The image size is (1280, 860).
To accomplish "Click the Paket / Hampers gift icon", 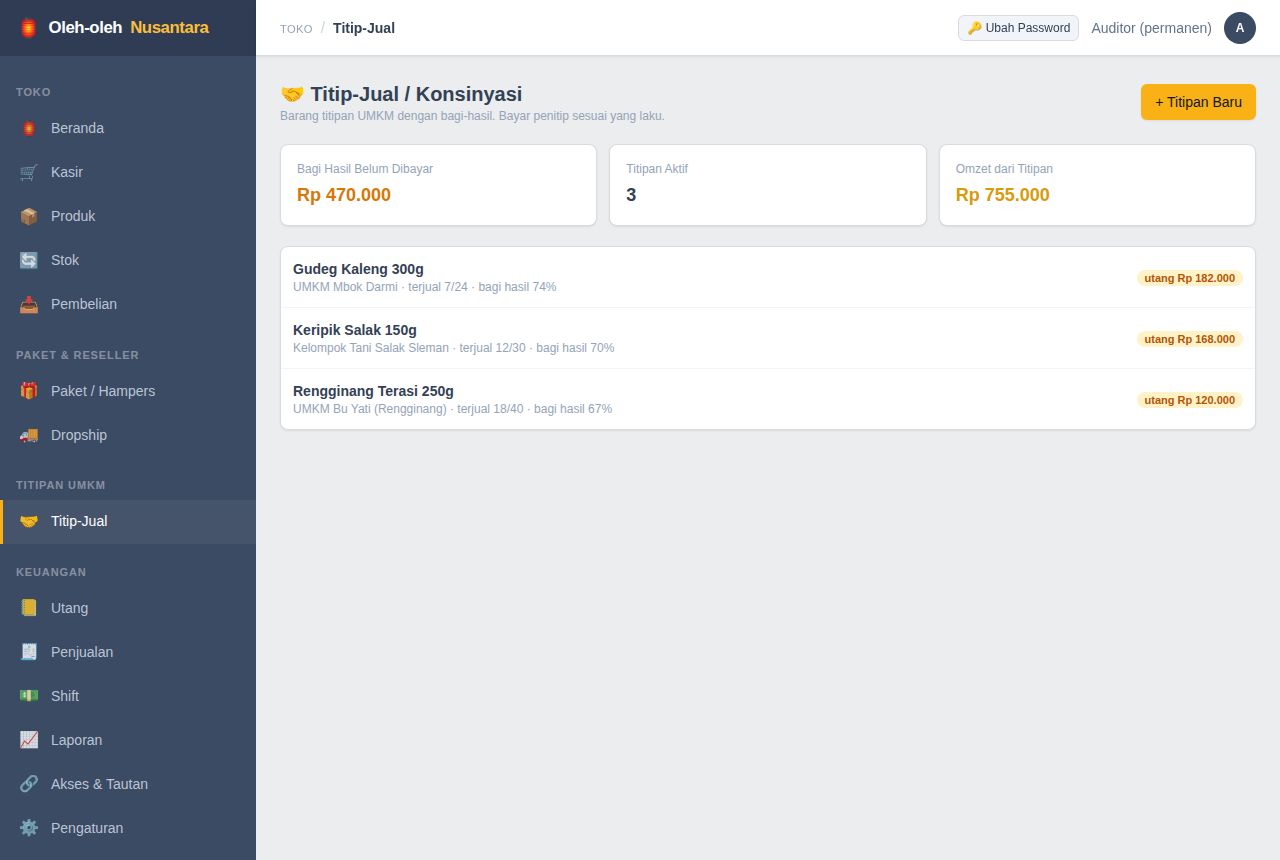I will pyautogui.click(x=29, y=391).
